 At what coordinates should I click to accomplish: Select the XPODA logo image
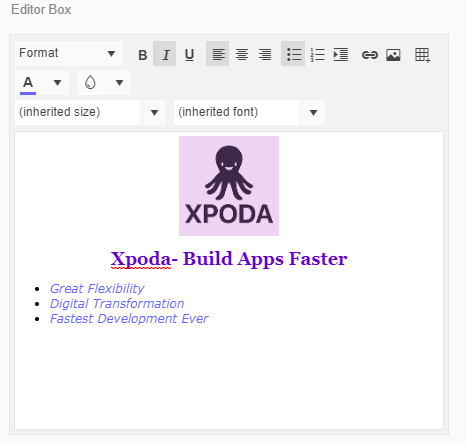[x=229, y=186]
